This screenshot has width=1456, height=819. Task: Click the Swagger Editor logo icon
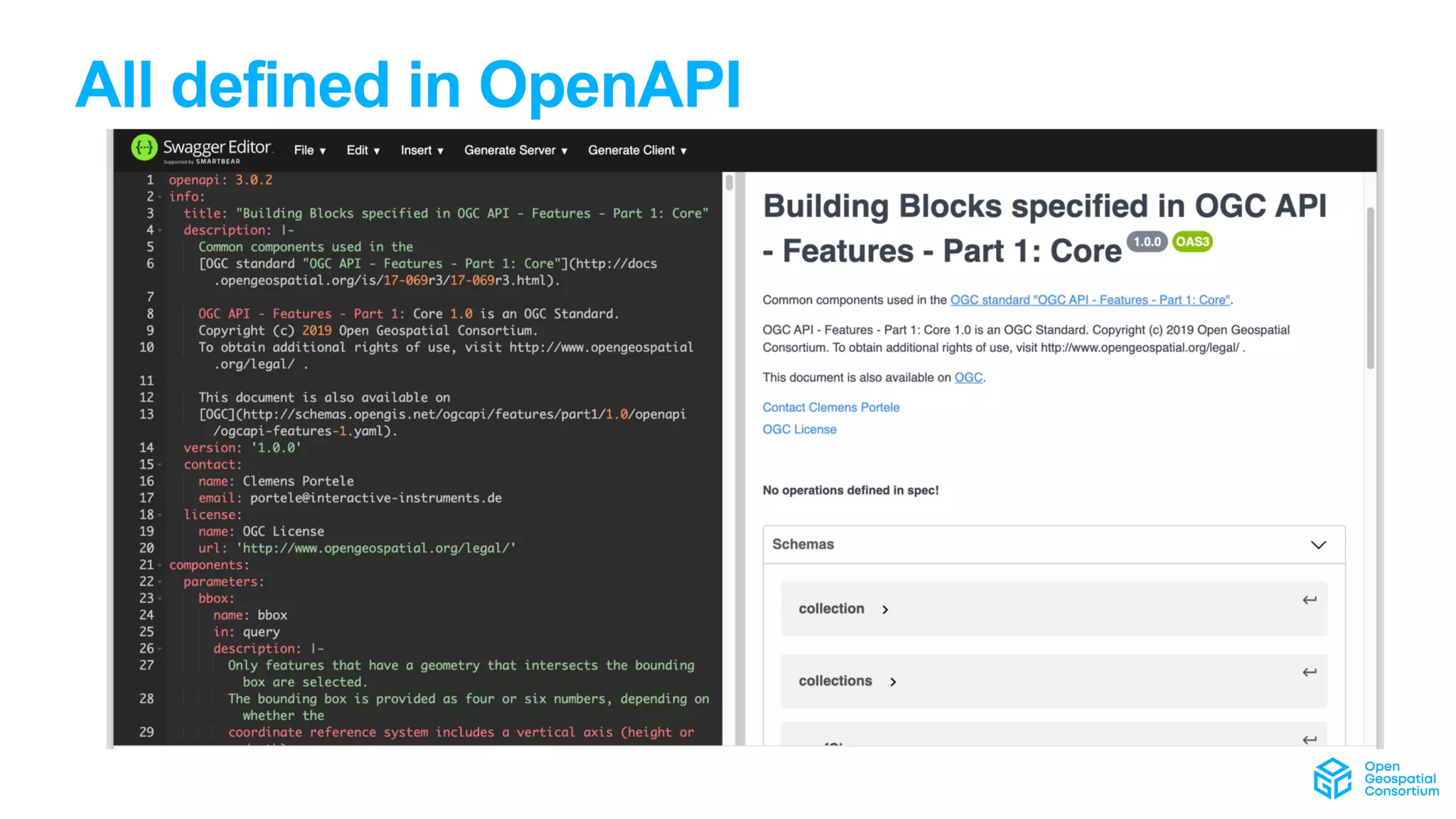click(144, 148)
